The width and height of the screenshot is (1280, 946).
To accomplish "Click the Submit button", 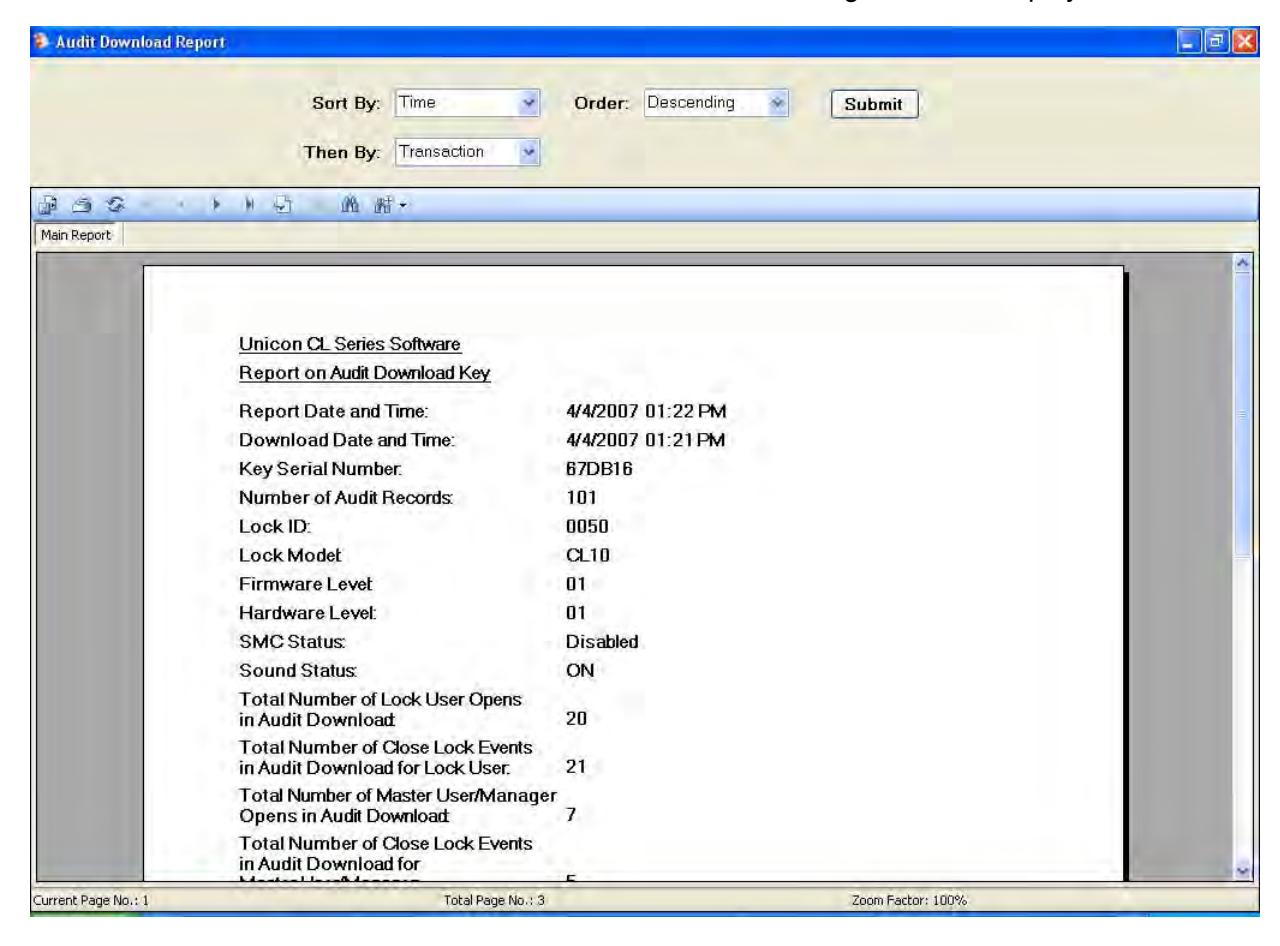I will (x=874, y=104).
